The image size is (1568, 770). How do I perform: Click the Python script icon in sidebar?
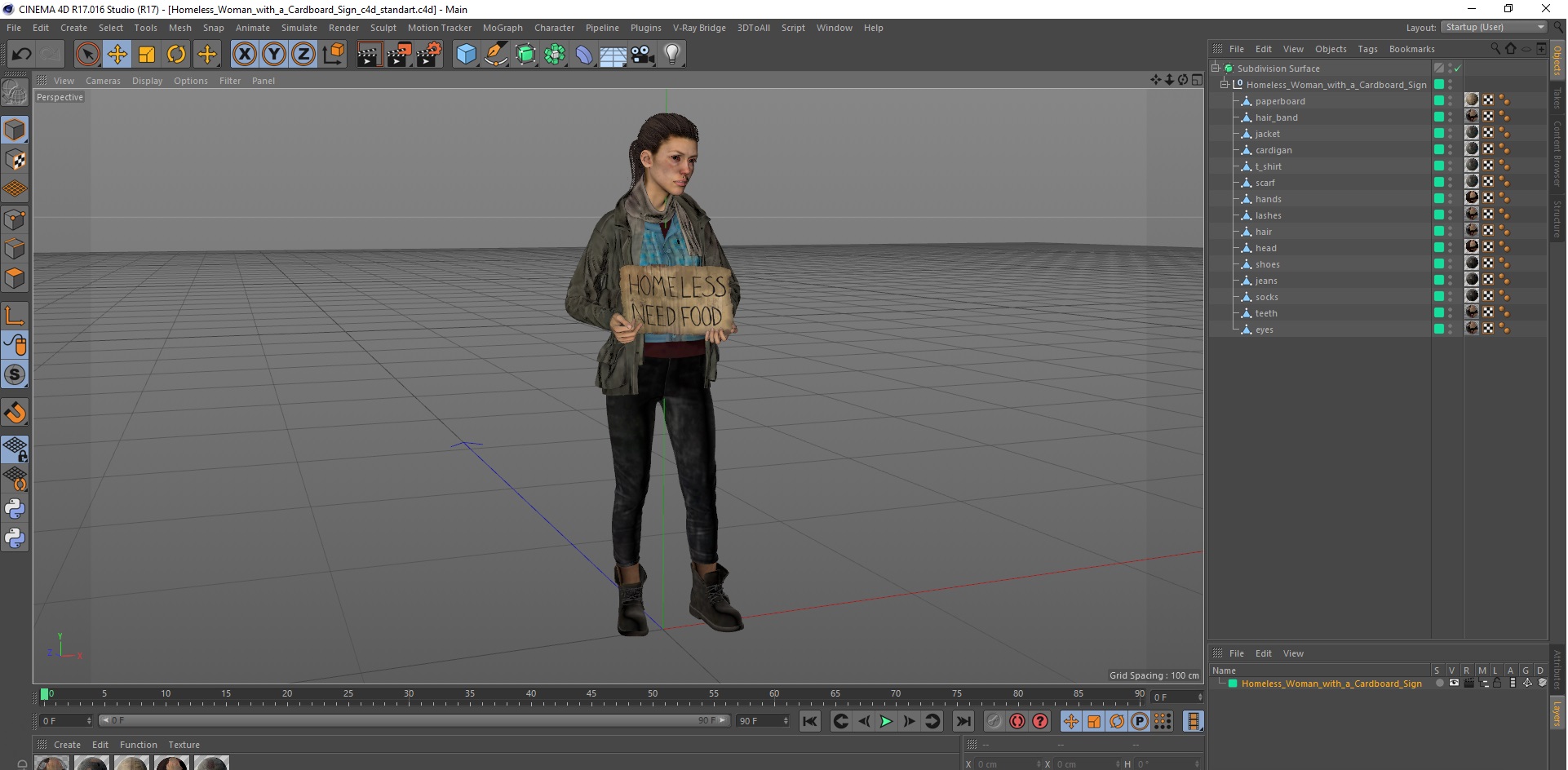tap(15, 509)
